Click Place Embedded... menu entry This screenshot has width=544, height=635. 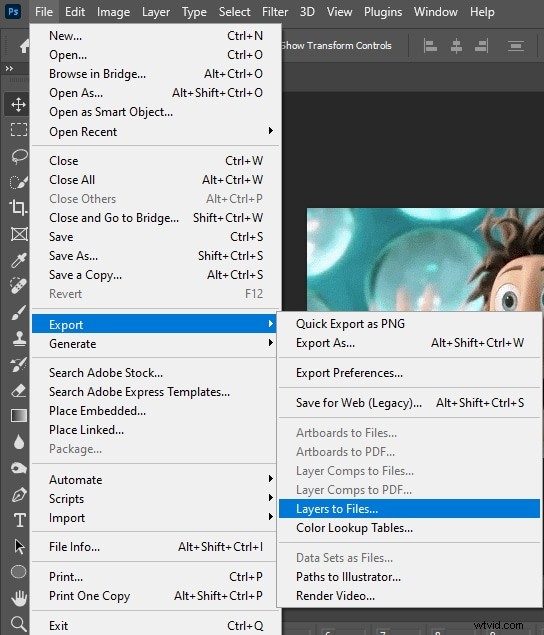[154, 411]
